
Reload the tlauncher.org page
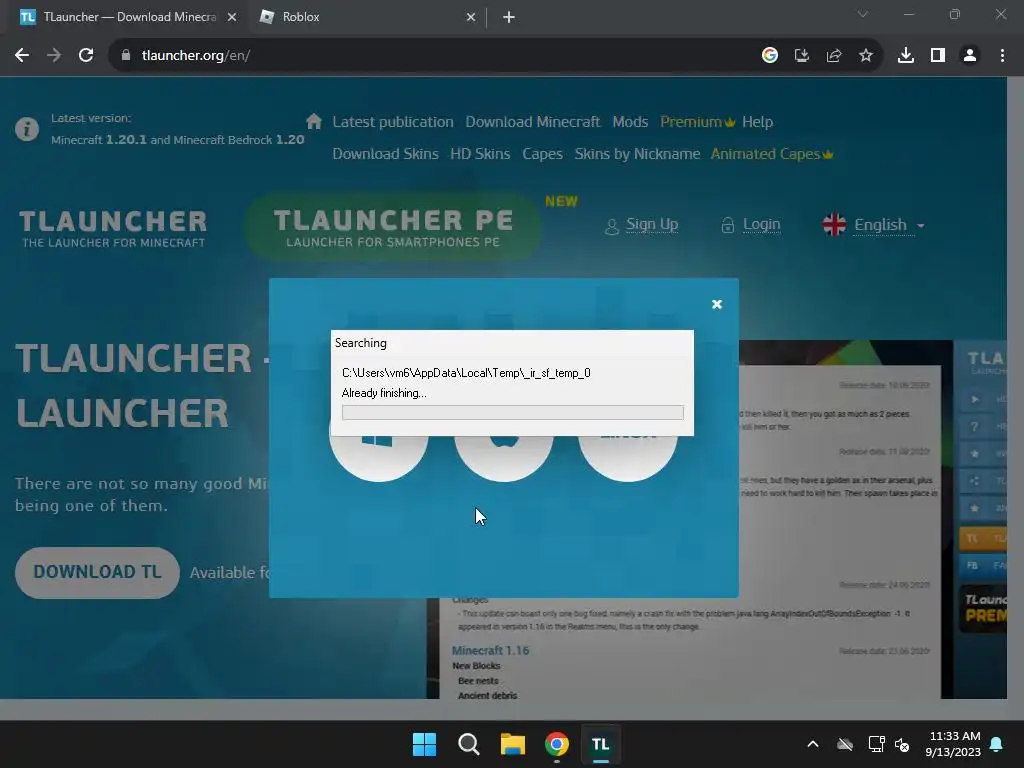point(86,56)
